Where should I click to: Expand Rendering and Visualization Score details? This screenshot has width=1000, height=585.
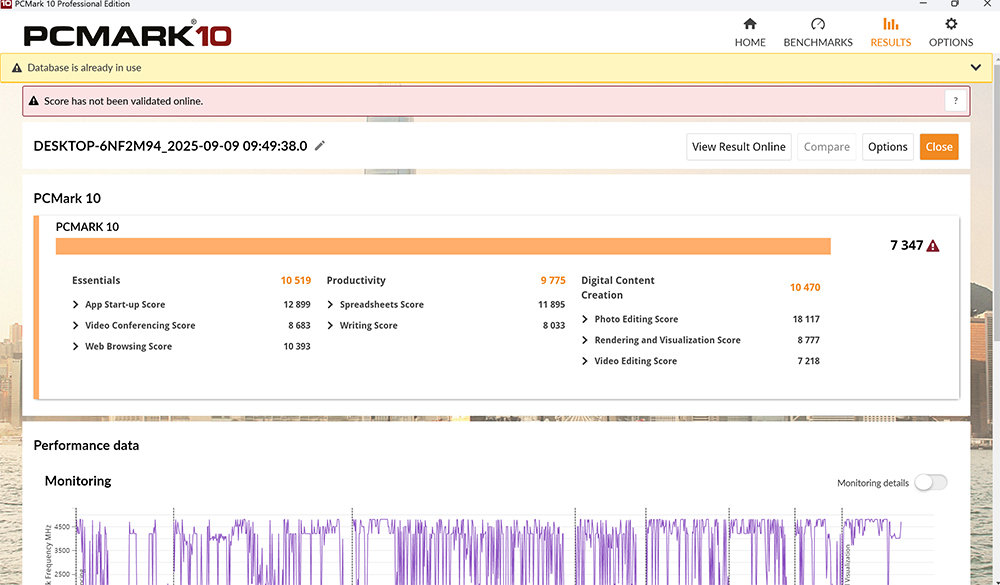click(585, 340)
